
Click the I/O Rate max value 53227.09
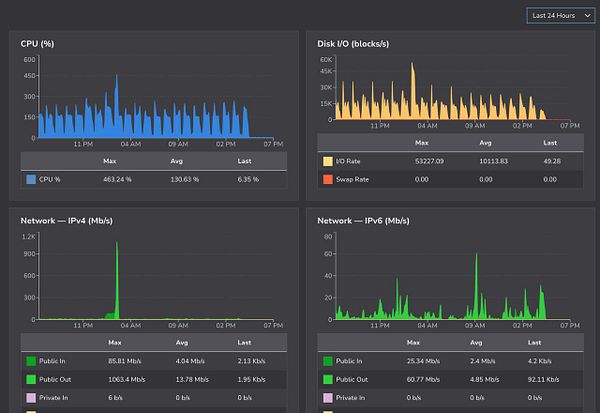[429, 161]
